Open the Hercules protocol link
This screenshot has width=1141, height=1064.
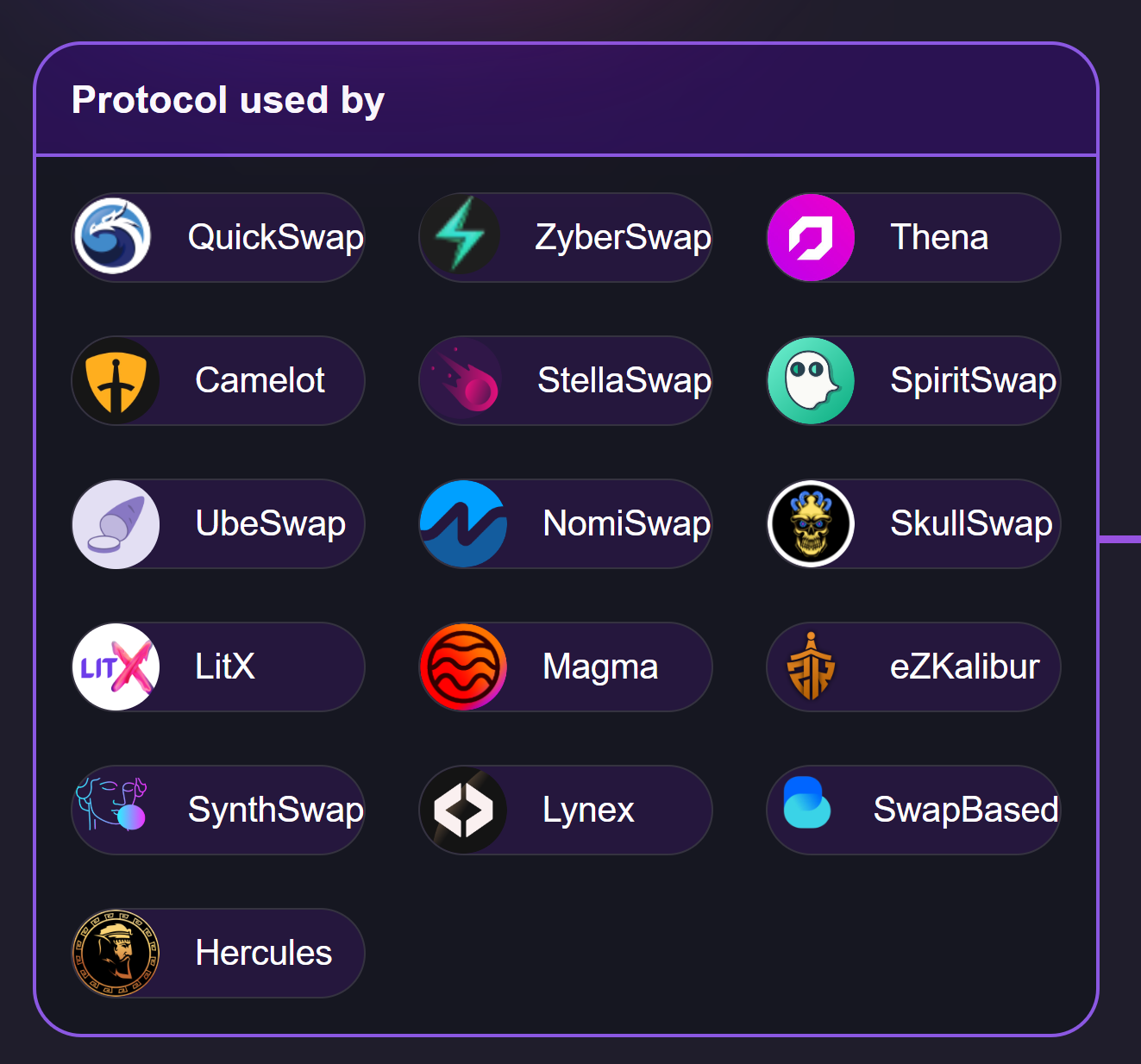pos(263,954)
